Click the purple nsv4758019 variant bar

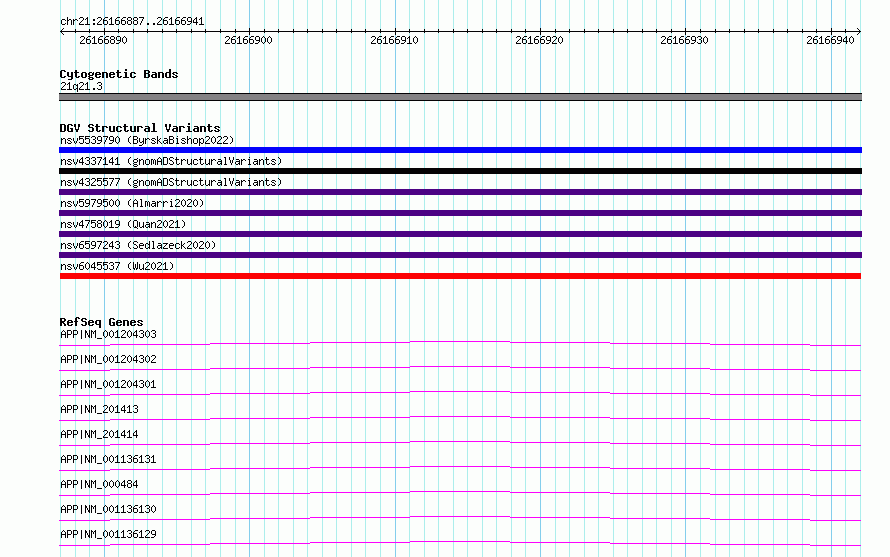(x=460, y=234)
